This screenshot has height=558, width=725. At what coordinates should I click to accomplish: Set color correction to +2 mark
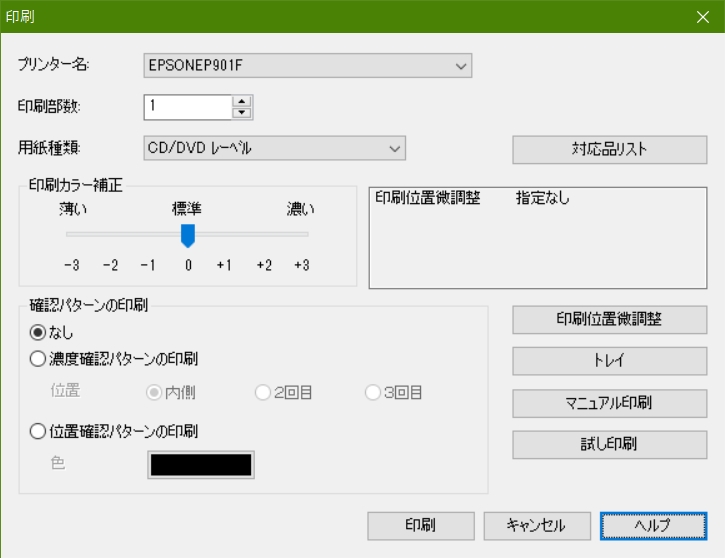pos(264,265)
